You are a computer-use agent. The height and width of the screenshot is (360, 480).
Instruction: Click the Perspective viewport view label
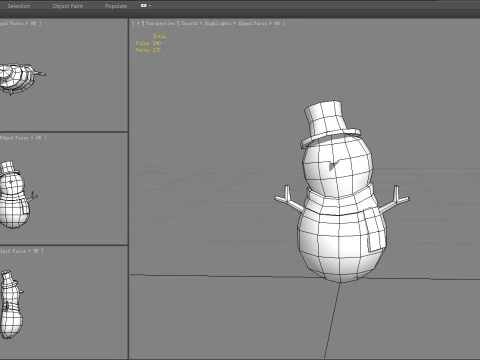point(161,23)
